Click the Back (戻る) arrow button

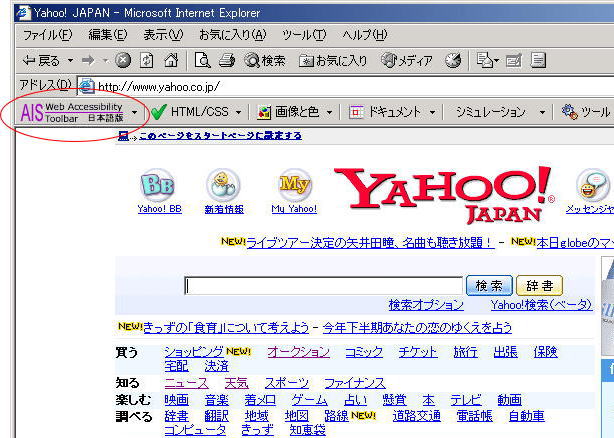[x=41, y=60]
